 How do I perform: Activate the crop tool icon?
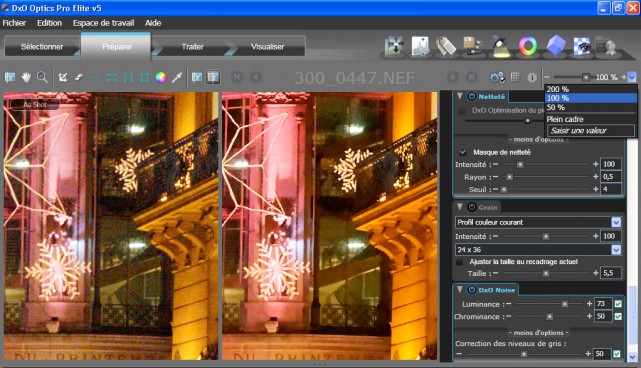pos(63,77)
